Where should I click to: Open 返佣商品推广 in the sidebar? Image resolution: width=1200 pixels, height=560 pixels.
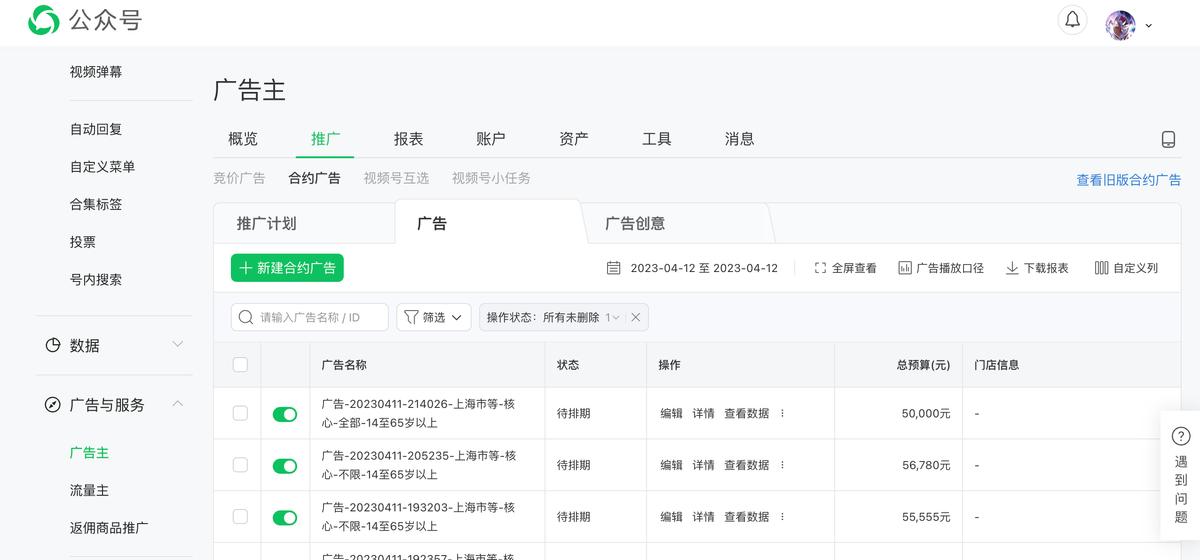click(x=110, y=528)
